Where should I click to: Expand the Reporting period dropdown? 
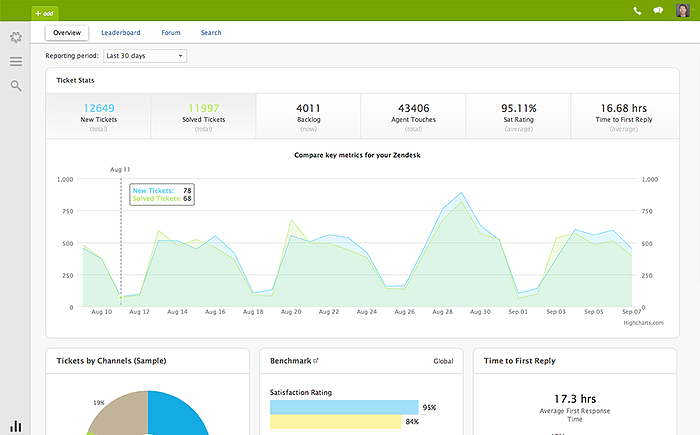145,56
